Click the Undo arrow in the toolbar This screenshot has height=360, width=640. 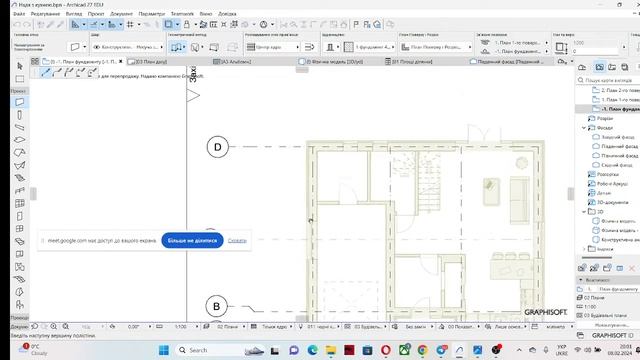click(17, 24)
